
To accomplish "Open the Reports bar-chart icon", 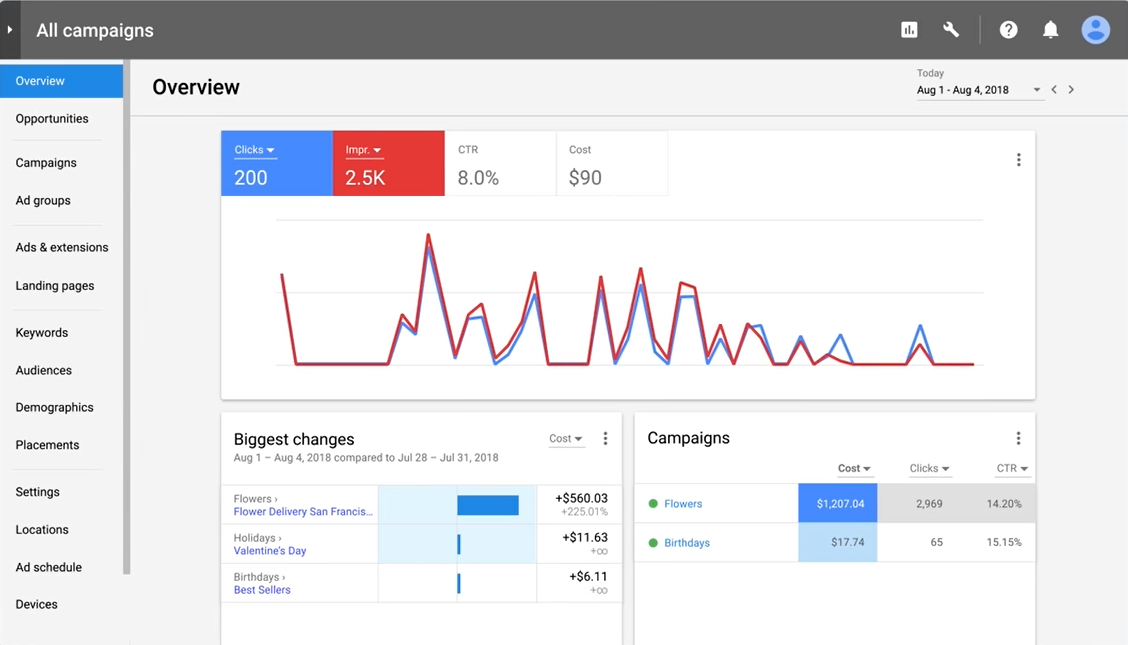I will point(909,29).
